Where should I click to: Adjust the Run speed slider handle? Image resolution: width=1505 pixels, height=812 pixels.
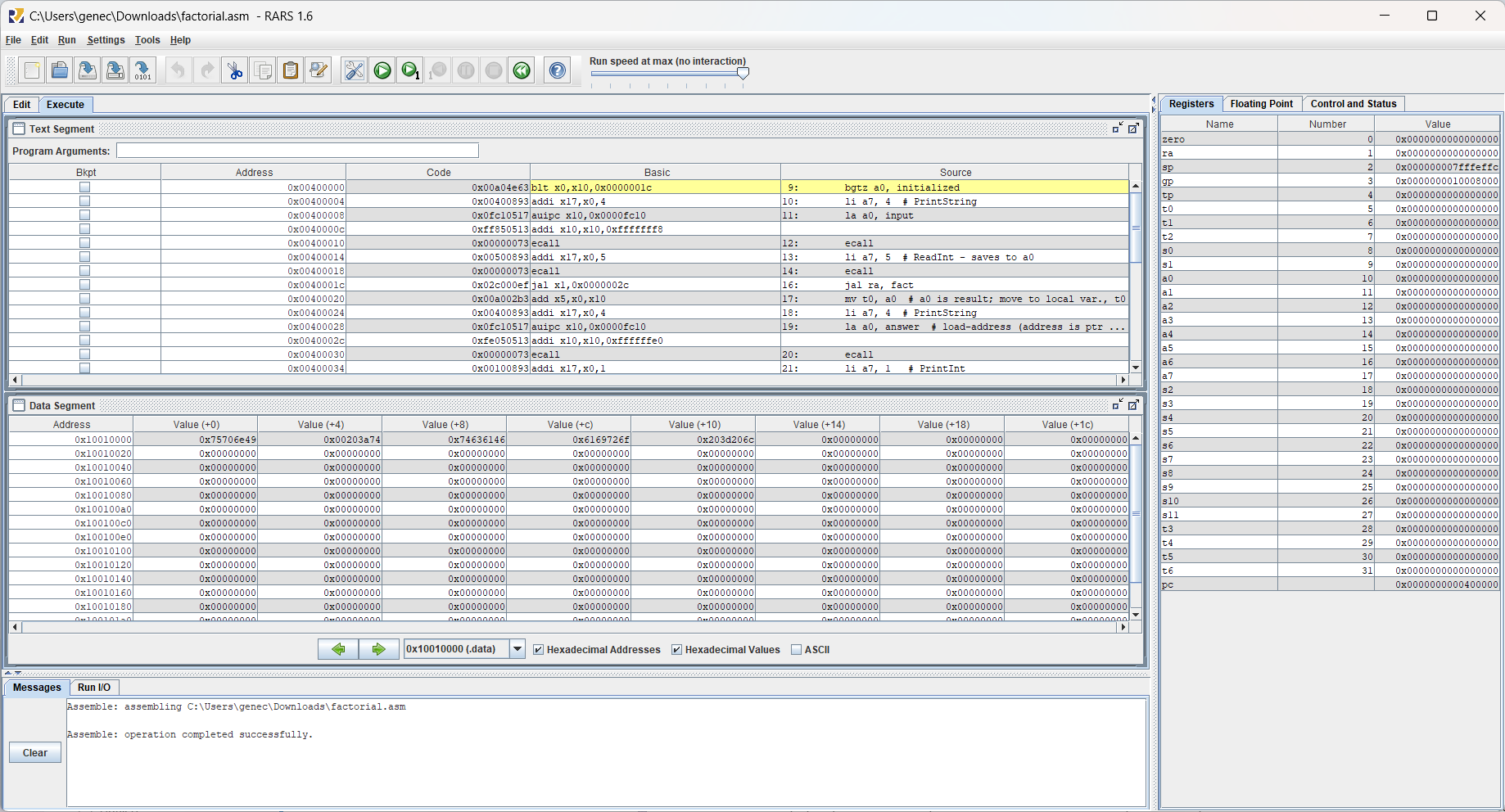(x=743, y=74)
